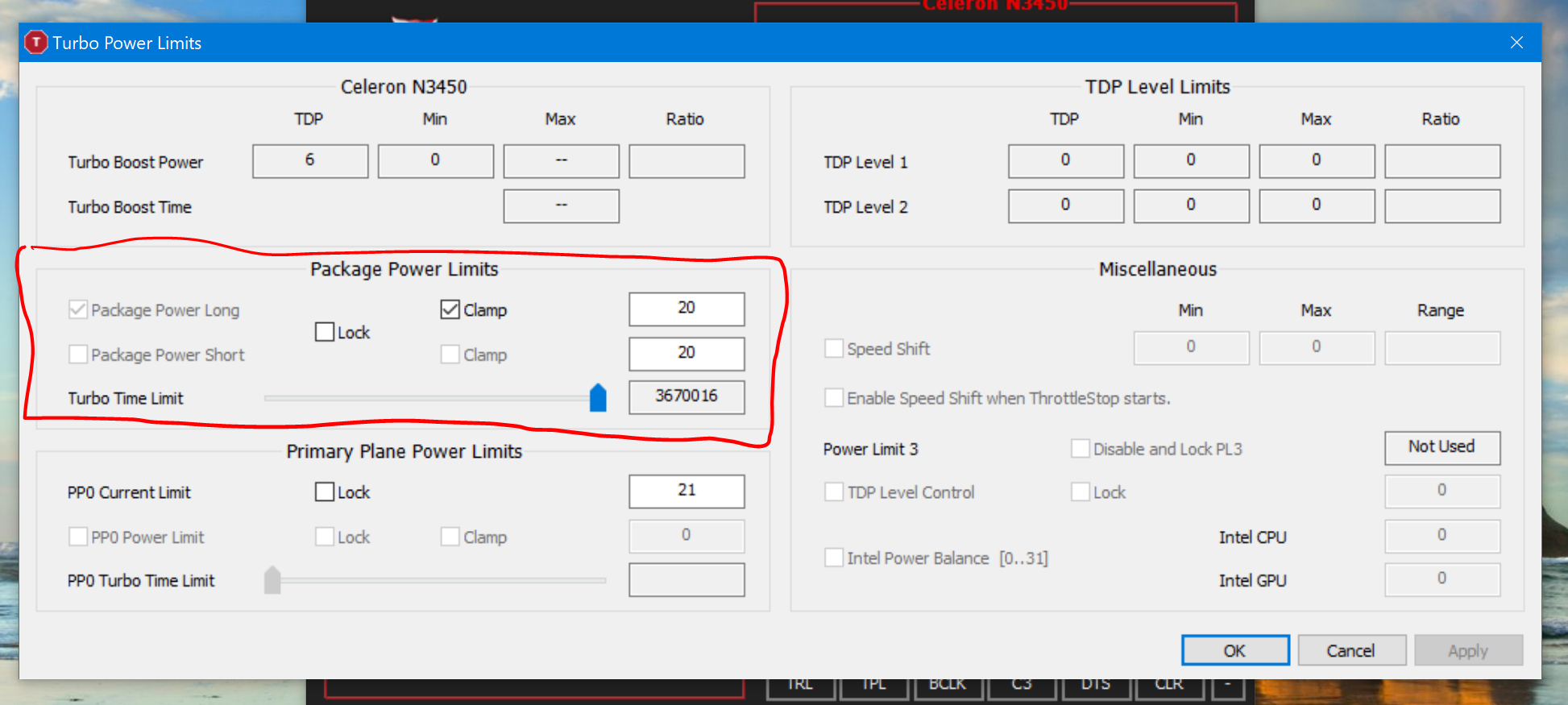This screenshot has height=705, width=1568.
Task: Click Turbo Boost Power Ratio field
Action: (x=687, y=161)
